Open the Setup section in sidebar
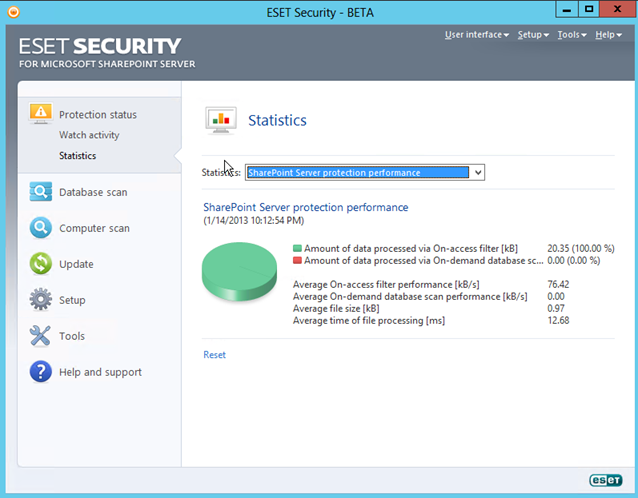 click(72, 300)
